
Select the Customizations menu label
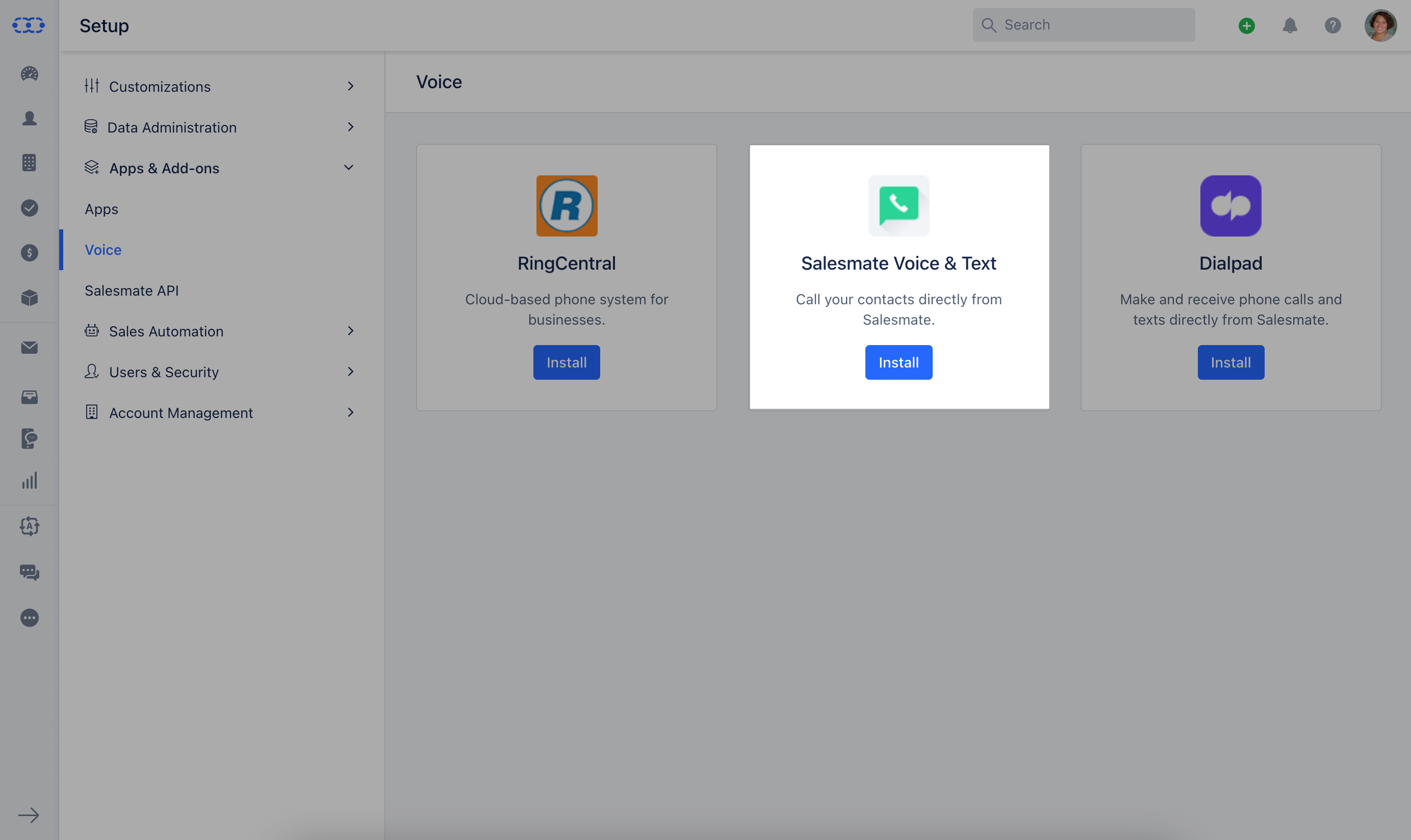pyautogui.click(x=160, y=87)
